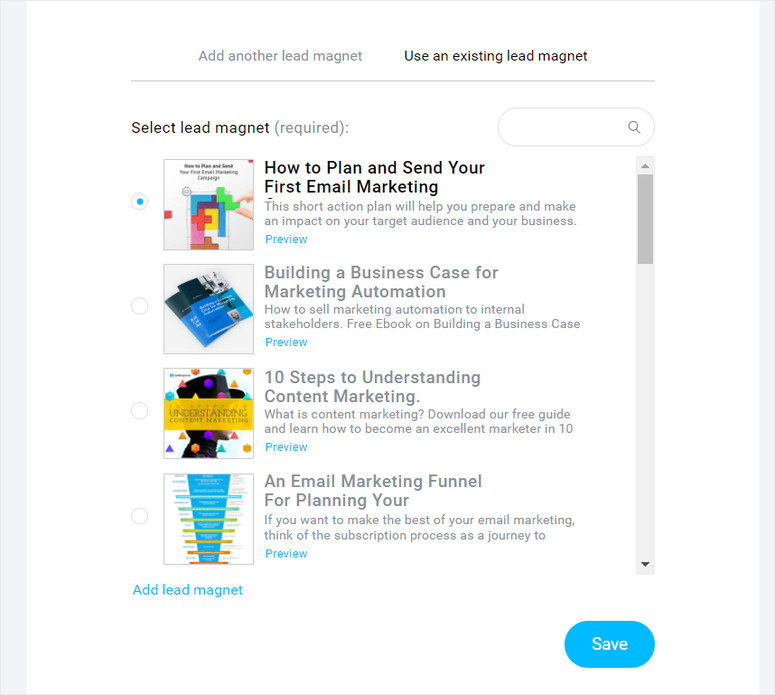Viewport: 775px width, 695px height.
Task: Open Use an existing lead magnet tab
Action: tap(495, 56)
